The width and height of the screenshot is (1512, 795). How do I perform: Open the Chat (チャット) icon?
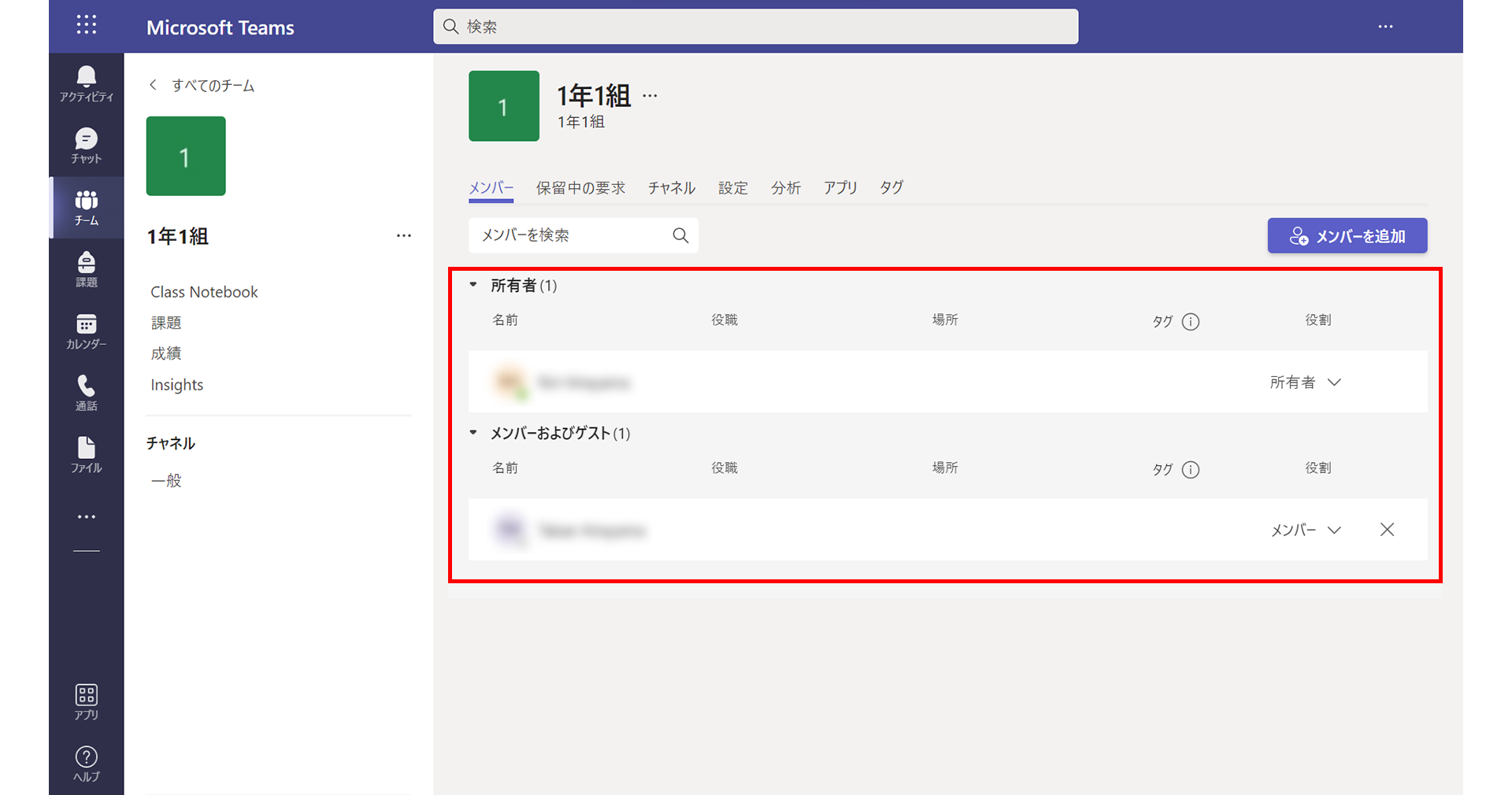tap(87, 146)
